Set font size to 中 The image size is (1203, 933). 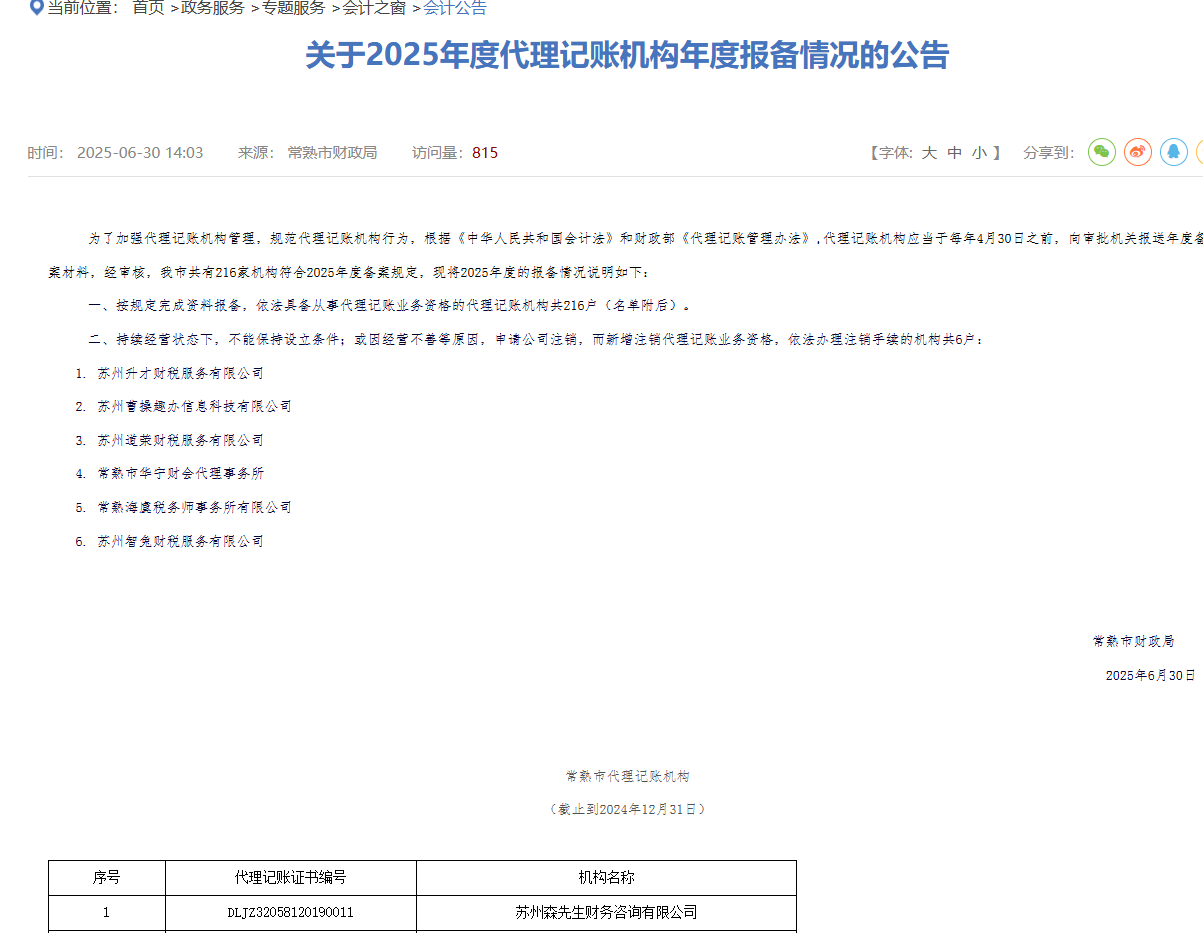955,153
